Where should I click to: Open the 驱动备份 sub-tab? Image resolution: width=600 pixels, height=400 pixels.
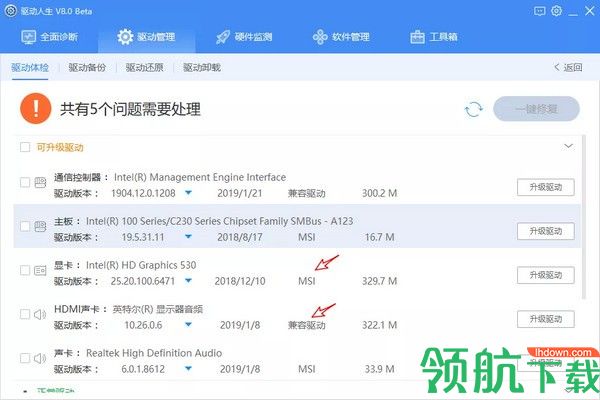[x=87, y=68]
